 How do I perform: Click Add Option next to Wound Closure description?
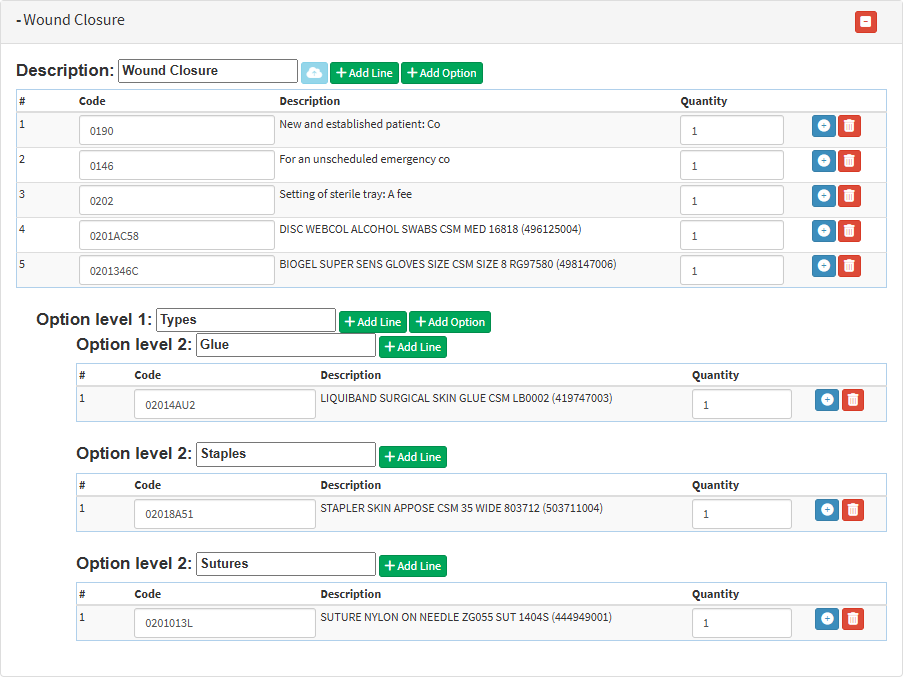tap(441, 73)
